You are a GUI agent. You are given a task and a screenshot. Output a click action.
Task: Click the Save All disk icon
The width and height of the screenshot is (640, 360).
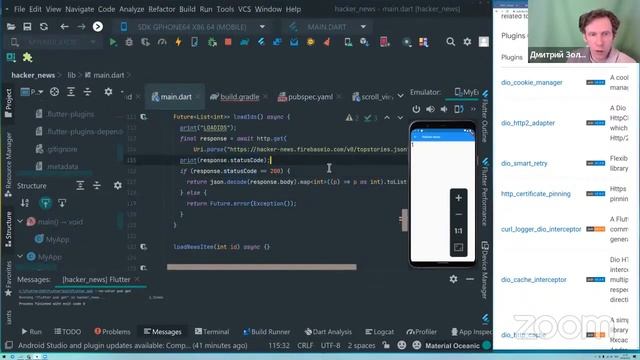coord(27,27)
